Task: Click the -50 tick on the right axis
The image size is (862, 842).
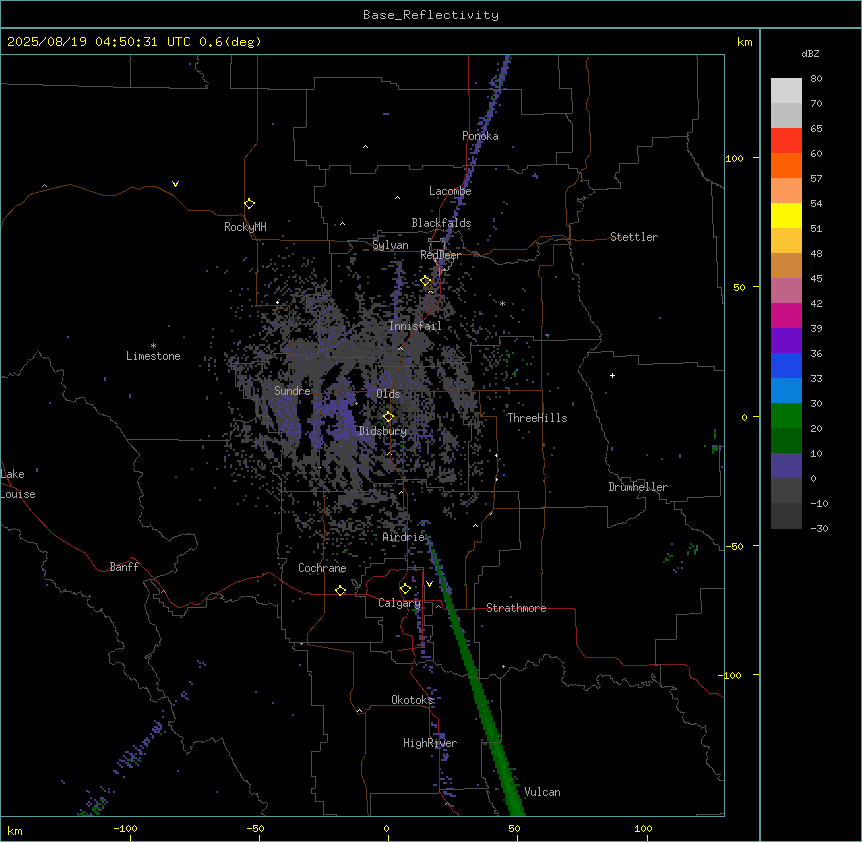Action: point(734,546)
